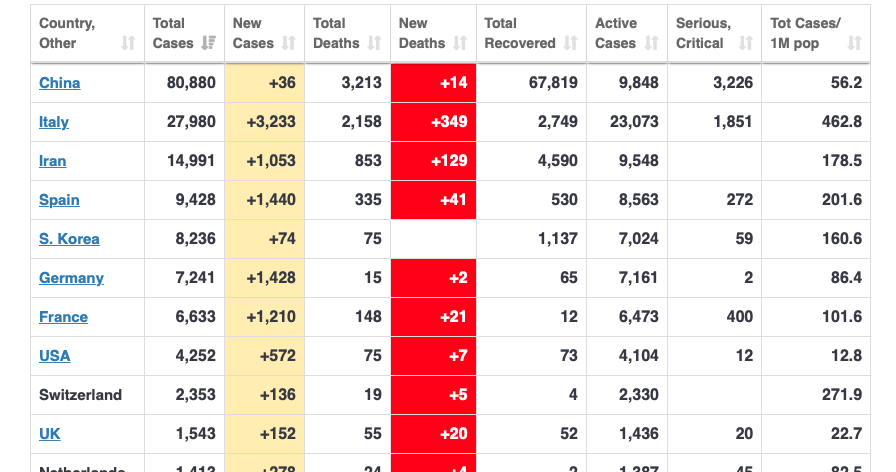
Task: Open the Spain country link
Action: click(x=59, y=200)
